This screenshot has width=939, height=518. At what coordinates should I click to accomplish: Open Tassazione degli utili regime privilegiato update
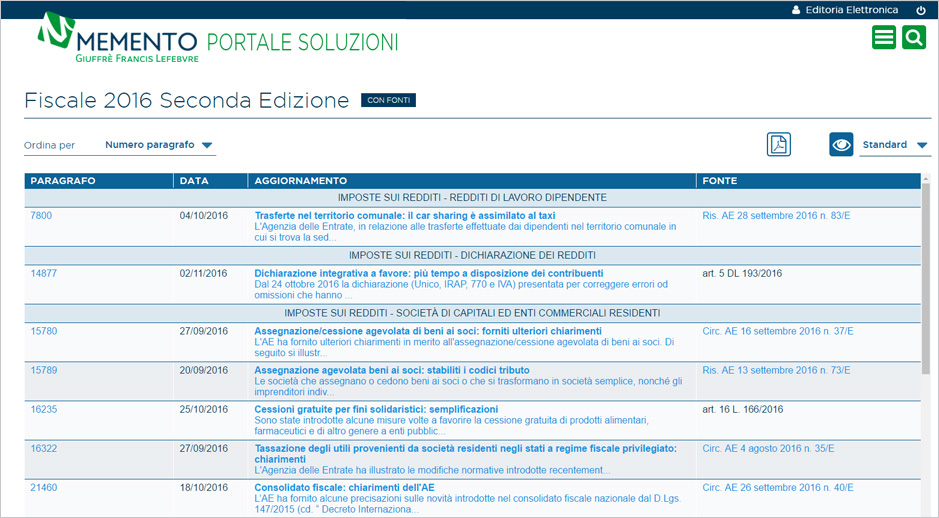click(465, 453)
